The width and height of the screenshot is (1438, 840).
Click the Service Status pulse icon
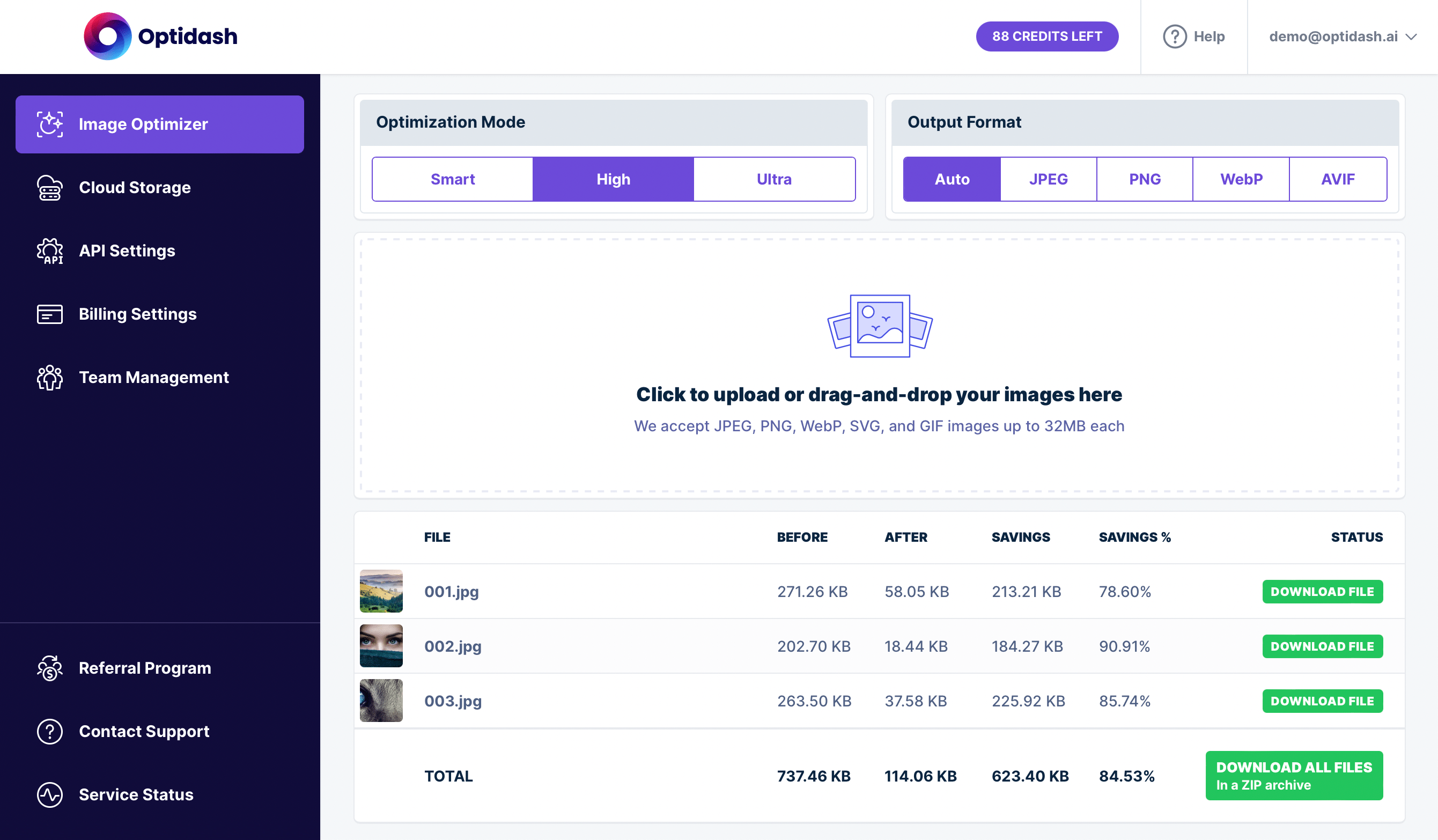click(49, 794)
